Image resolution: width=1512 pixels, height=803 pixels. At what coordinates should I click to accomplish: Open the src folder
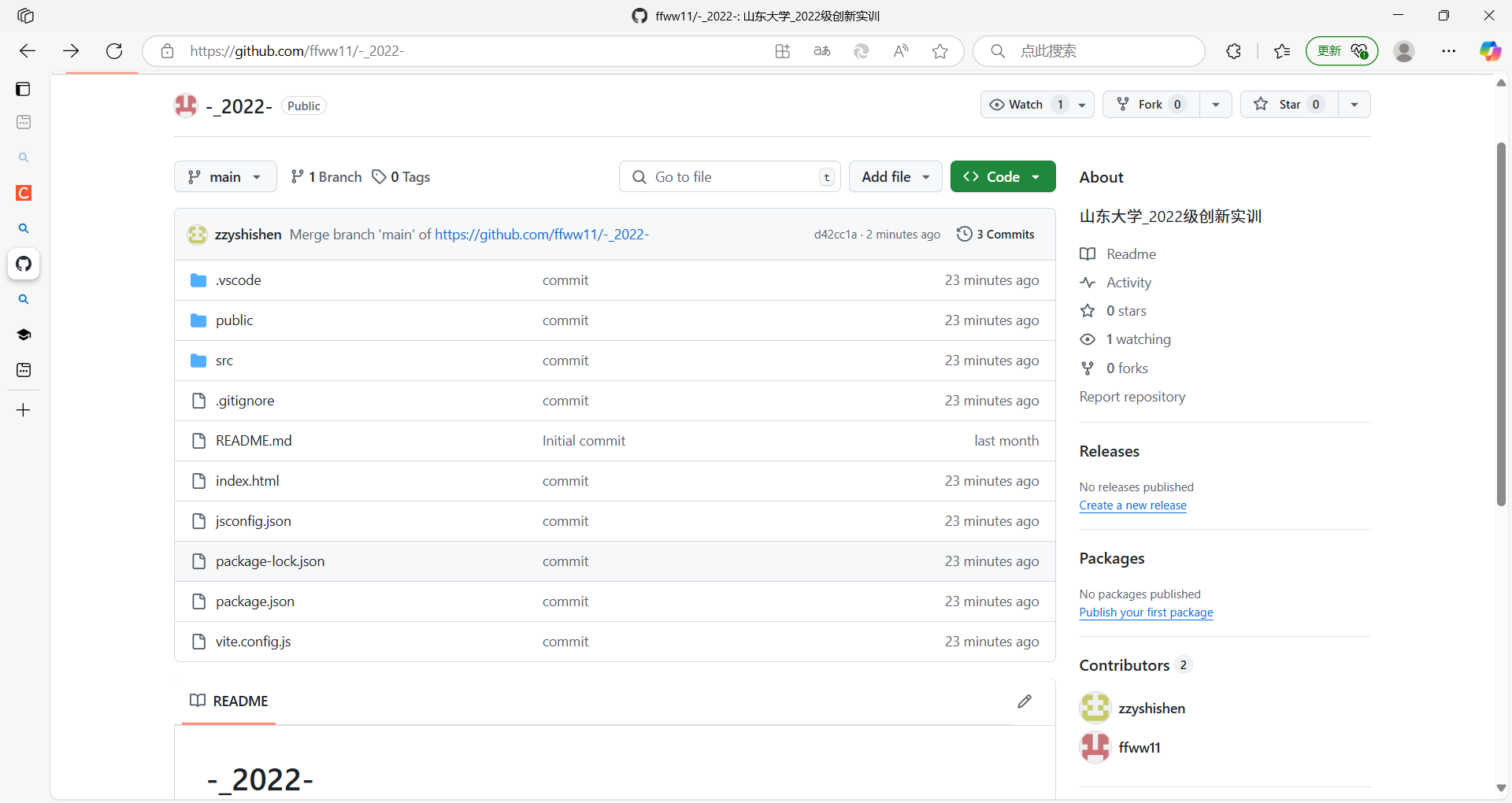(x=224, y=361)
